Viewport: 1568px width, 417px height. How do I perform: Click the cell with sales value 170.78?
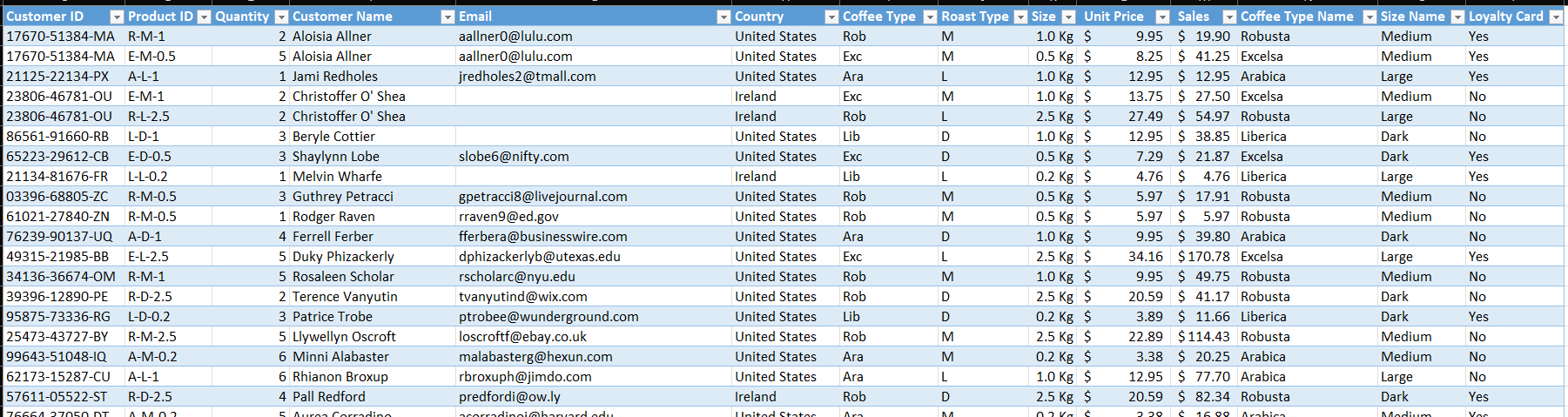[x=1205, y=257]
